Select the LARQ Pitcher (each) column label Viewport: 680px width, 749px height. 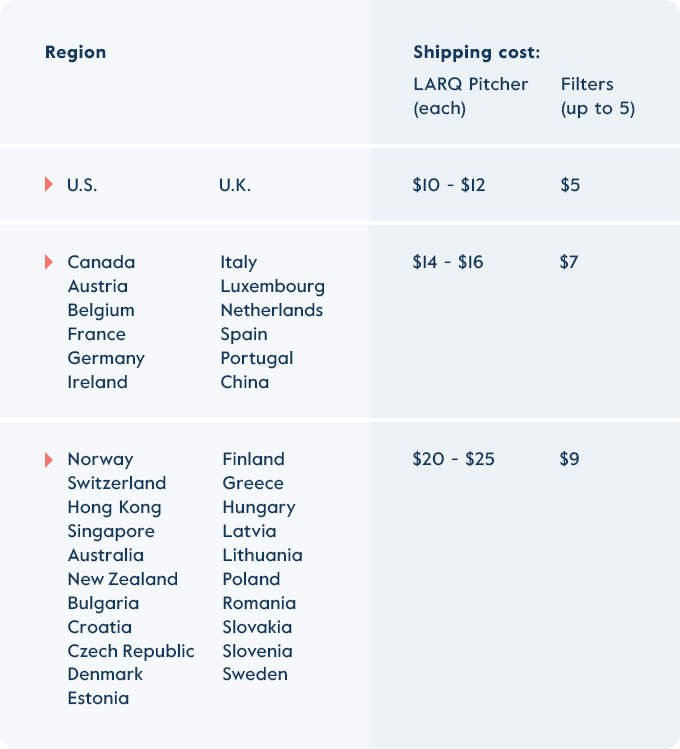tap(470, 96)
